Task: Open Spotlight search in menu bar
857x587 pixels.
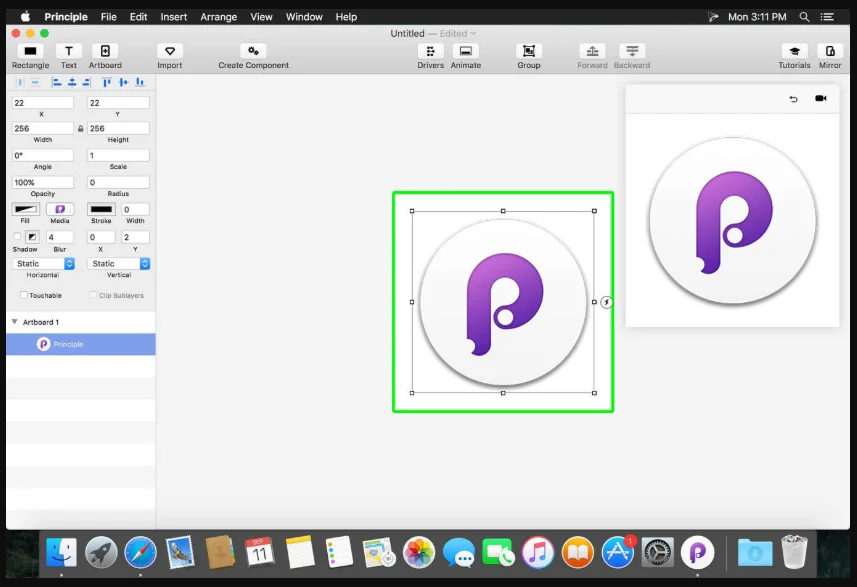Action: click(x=804, y=17)
